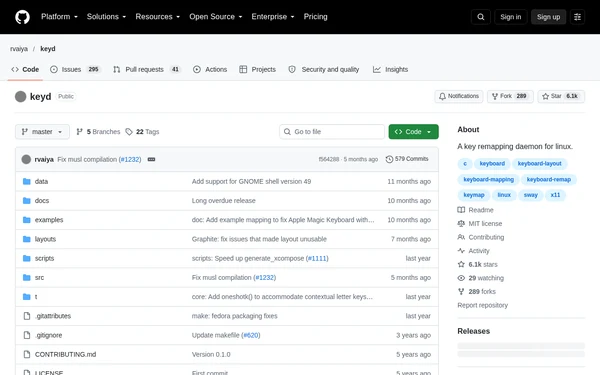Click the scripts folder icon
The image size is (600, 375).
[26, 258]
